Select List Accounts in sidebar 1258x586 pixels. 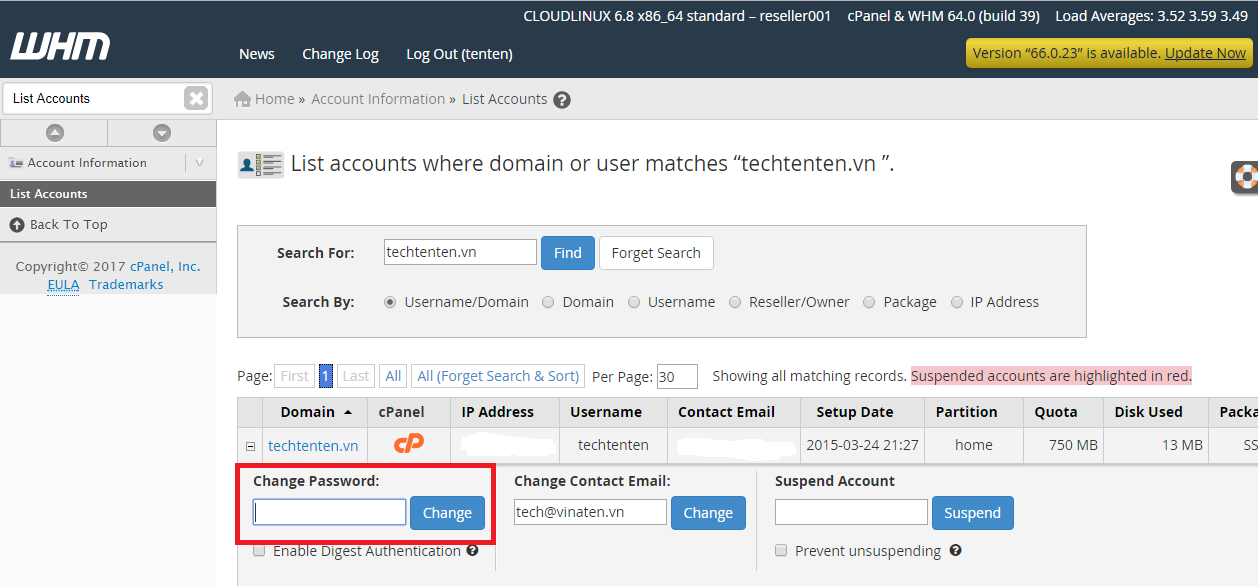108,194
